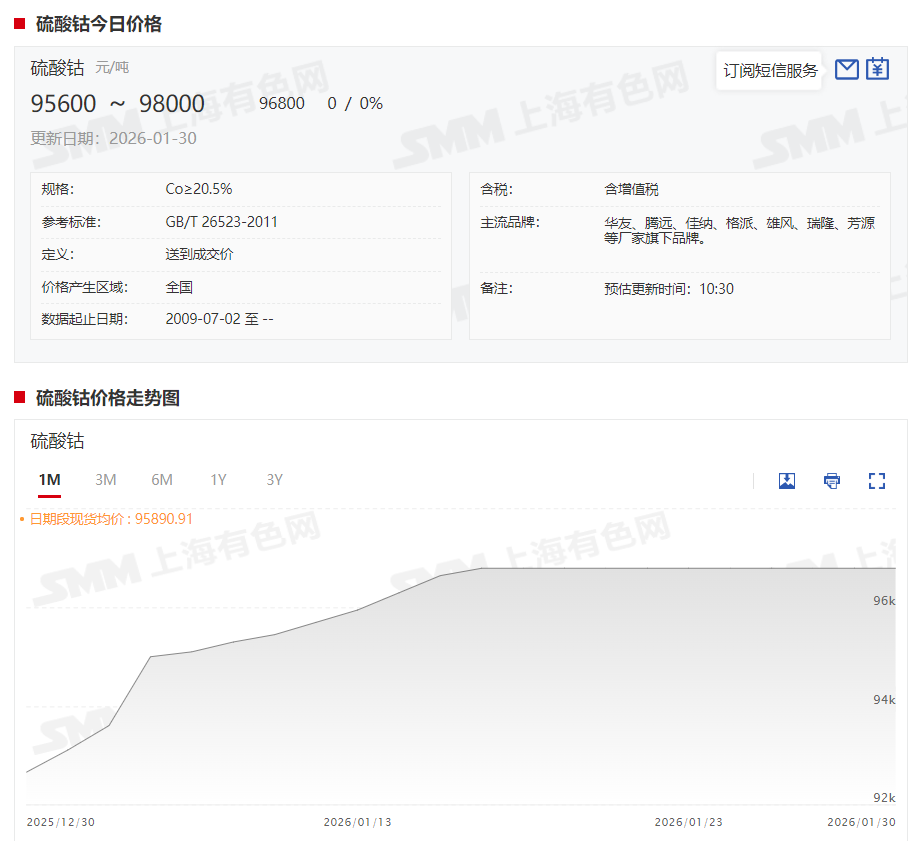This screenshot has width=914, height=841.
Task: Select the 1M time range tab
Action: coord(50,480)
